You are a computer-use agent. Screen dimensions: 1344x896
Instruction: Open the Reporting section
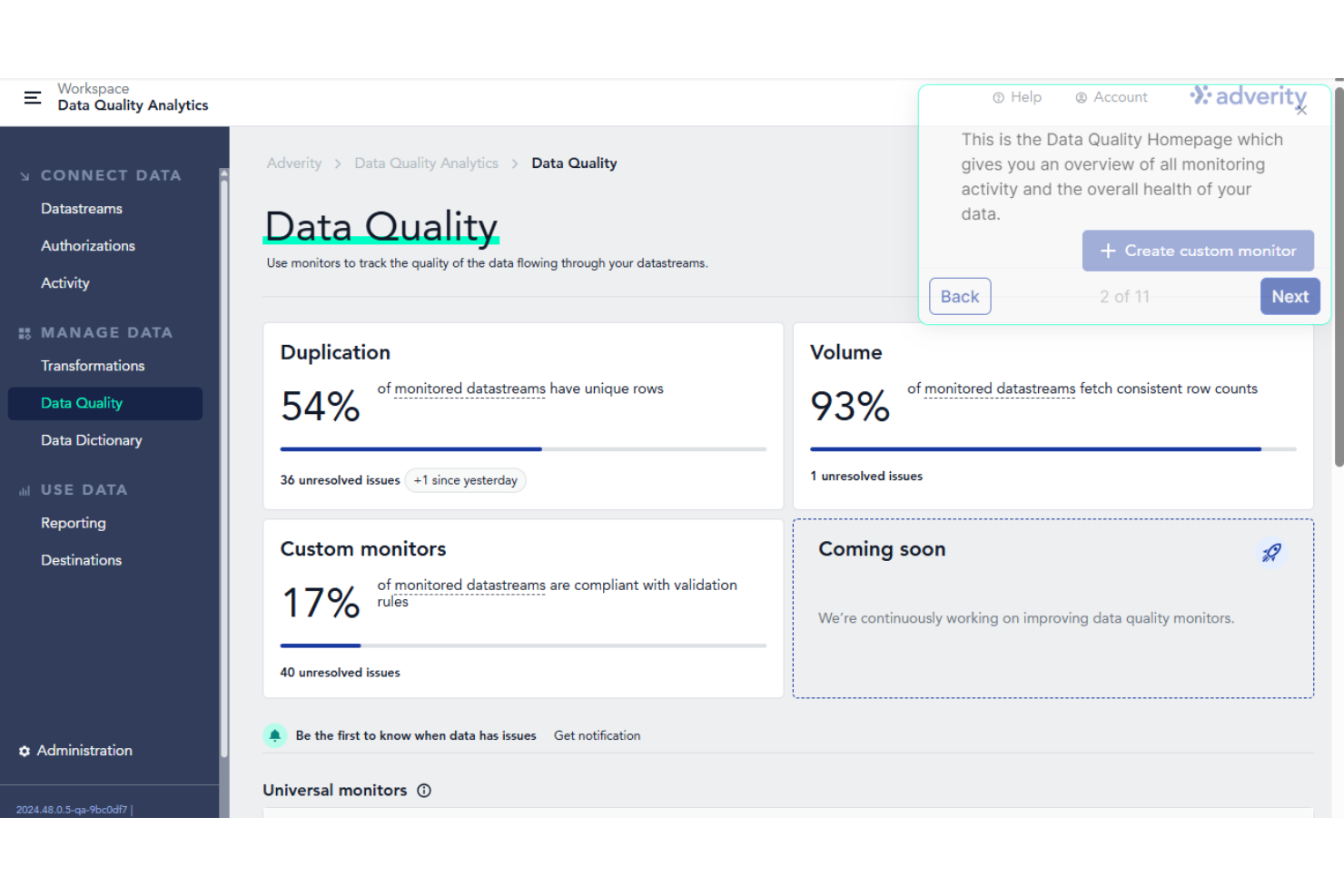[x=74, y=523]
